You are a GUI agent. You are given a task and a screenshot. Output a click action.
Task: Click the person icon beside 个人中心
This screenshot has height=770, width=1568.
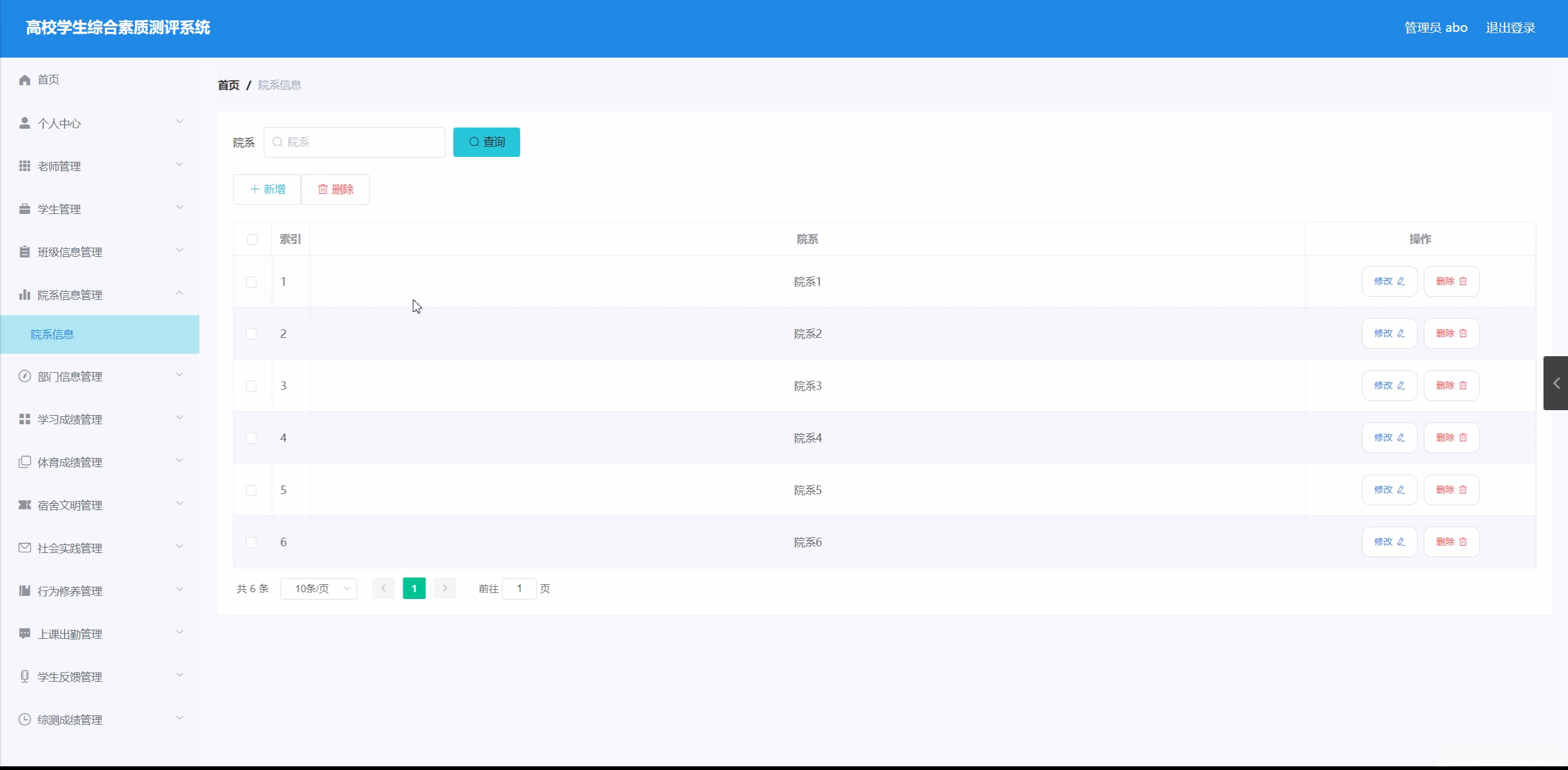point(25,123)
